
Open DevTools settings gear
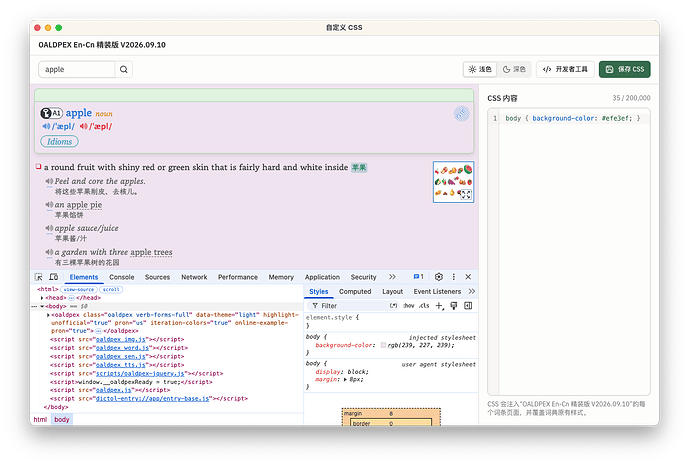coord(439,277)
